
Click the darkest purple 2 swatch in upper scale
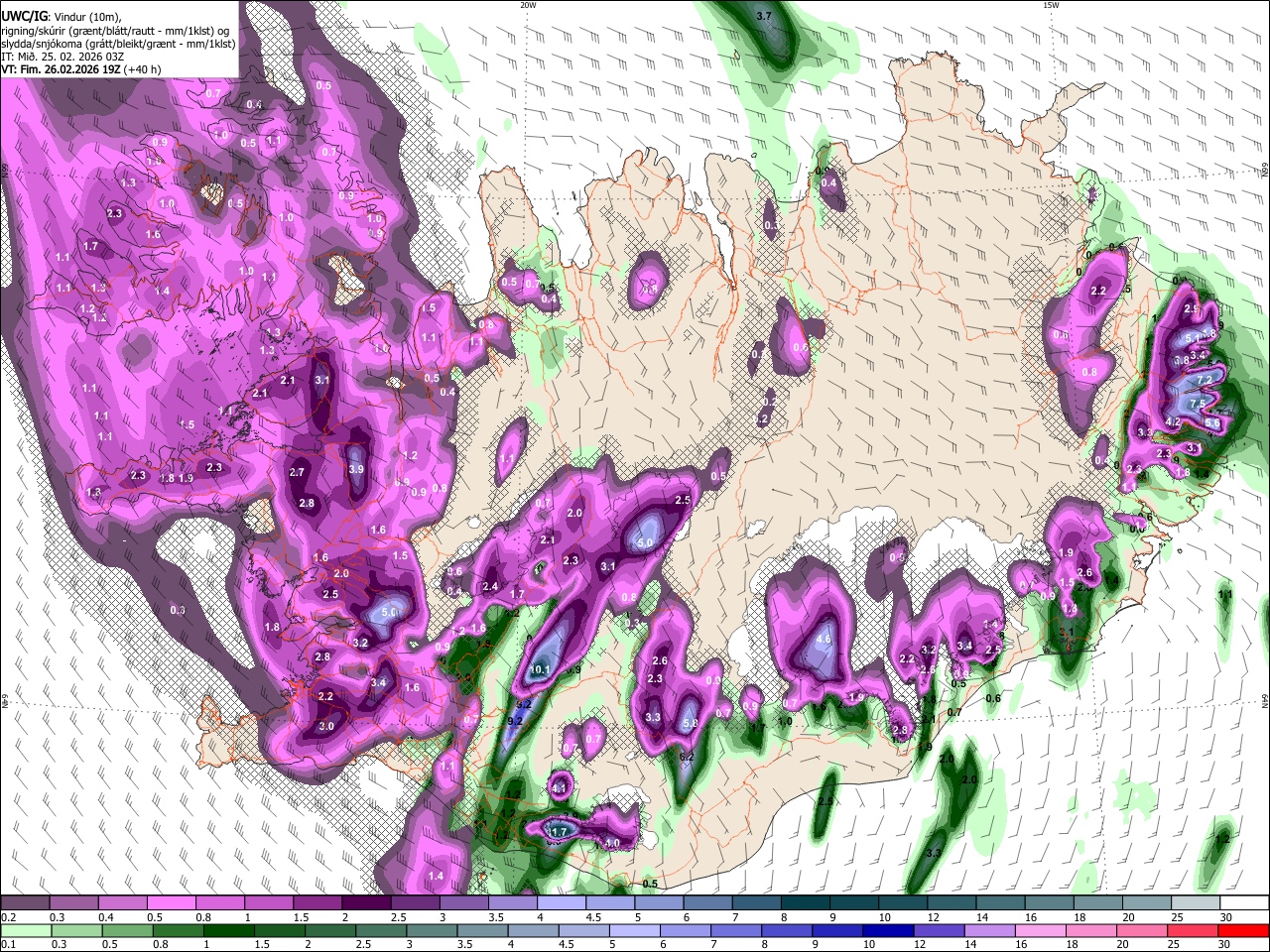point(365,903)
